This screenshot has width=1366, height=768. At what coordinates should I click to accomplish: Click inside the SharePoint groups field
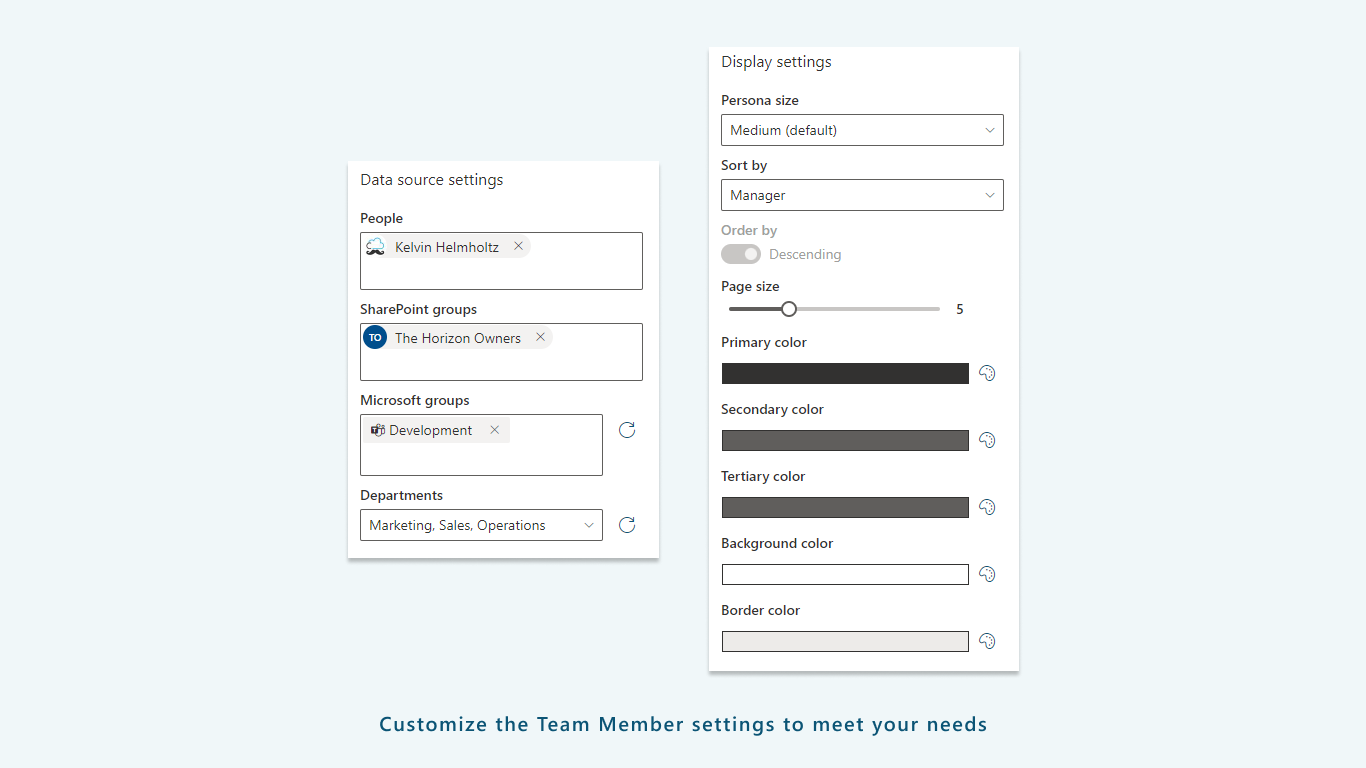pos(501,352)
